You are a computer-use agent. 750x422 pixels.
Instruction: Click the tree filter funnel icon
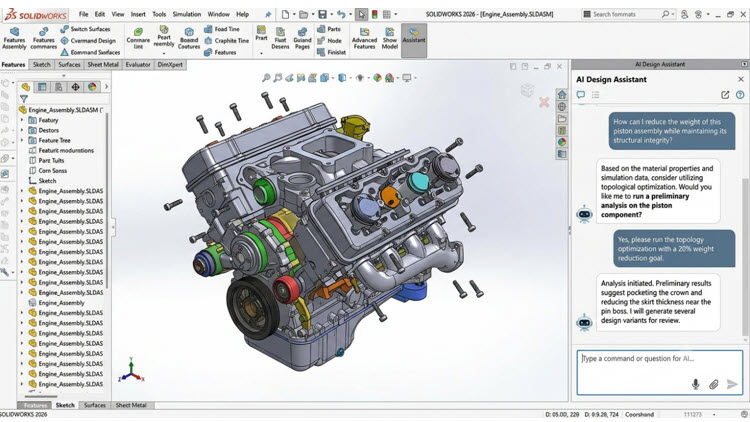click(23, 99)
